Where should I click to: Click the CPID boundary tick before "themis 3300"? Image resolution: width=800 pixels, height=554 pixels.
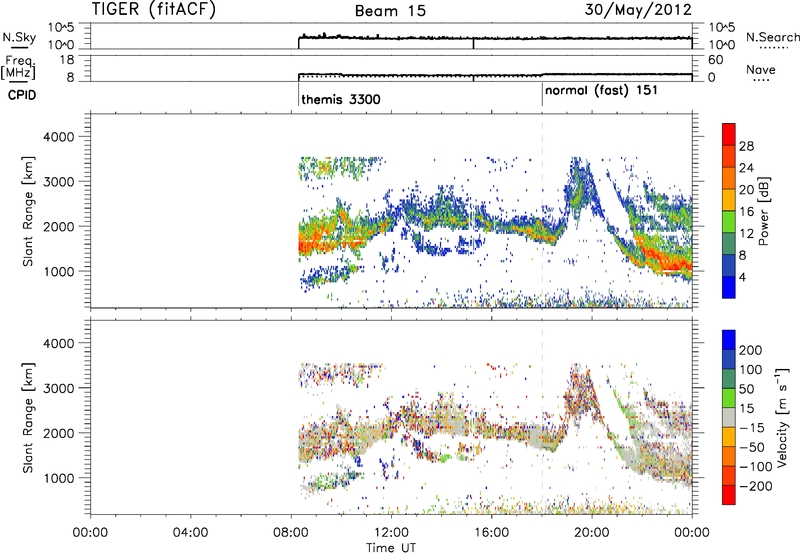point(298,95)
